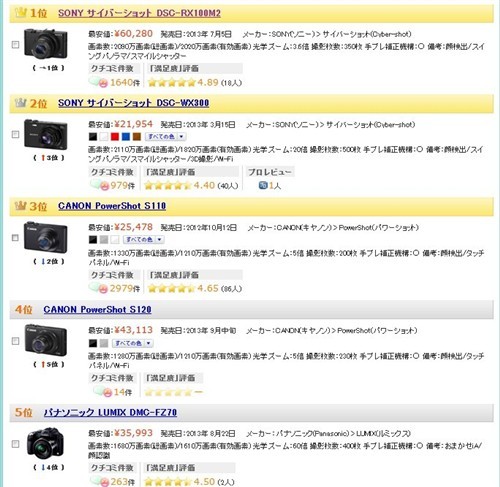Viewport: 500px width, 487px height.
Task: Follow the パナソニック LUMIX DMC-FZ70 link
Action: pos(110,413)
